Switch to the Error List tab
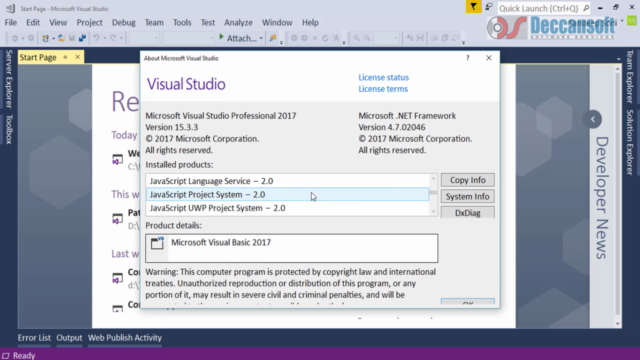Image resolution: width=640 pixels, height=360 pixels. pyautogui.click(x=34, y=338)
